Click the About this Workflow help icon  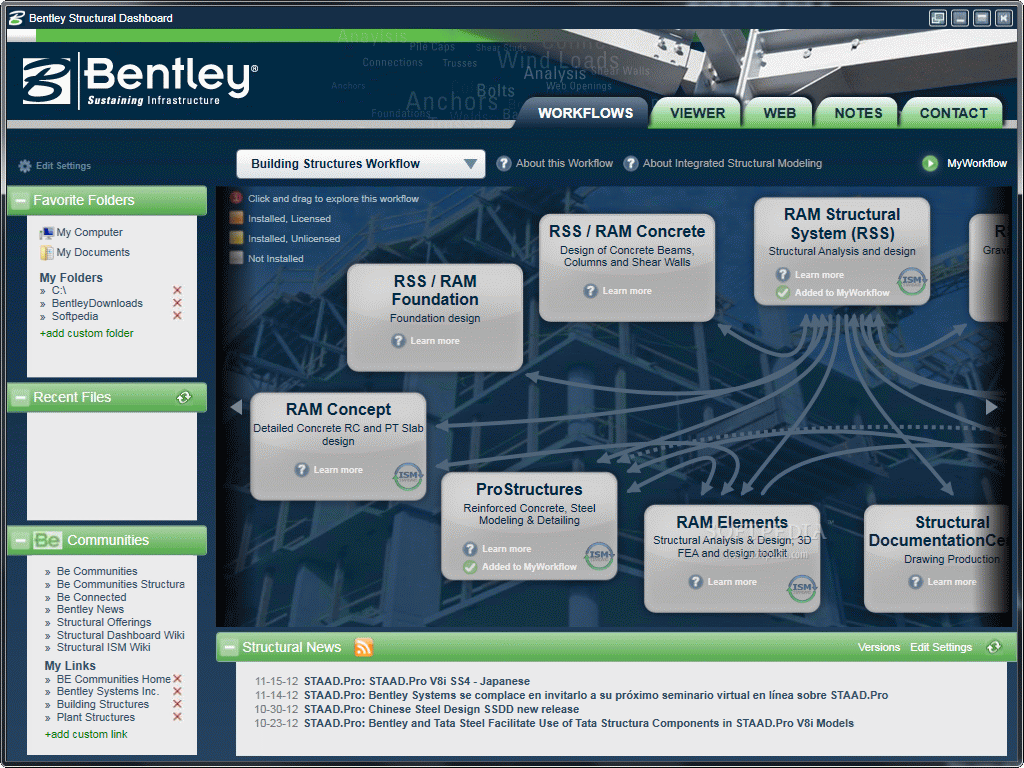504,163
